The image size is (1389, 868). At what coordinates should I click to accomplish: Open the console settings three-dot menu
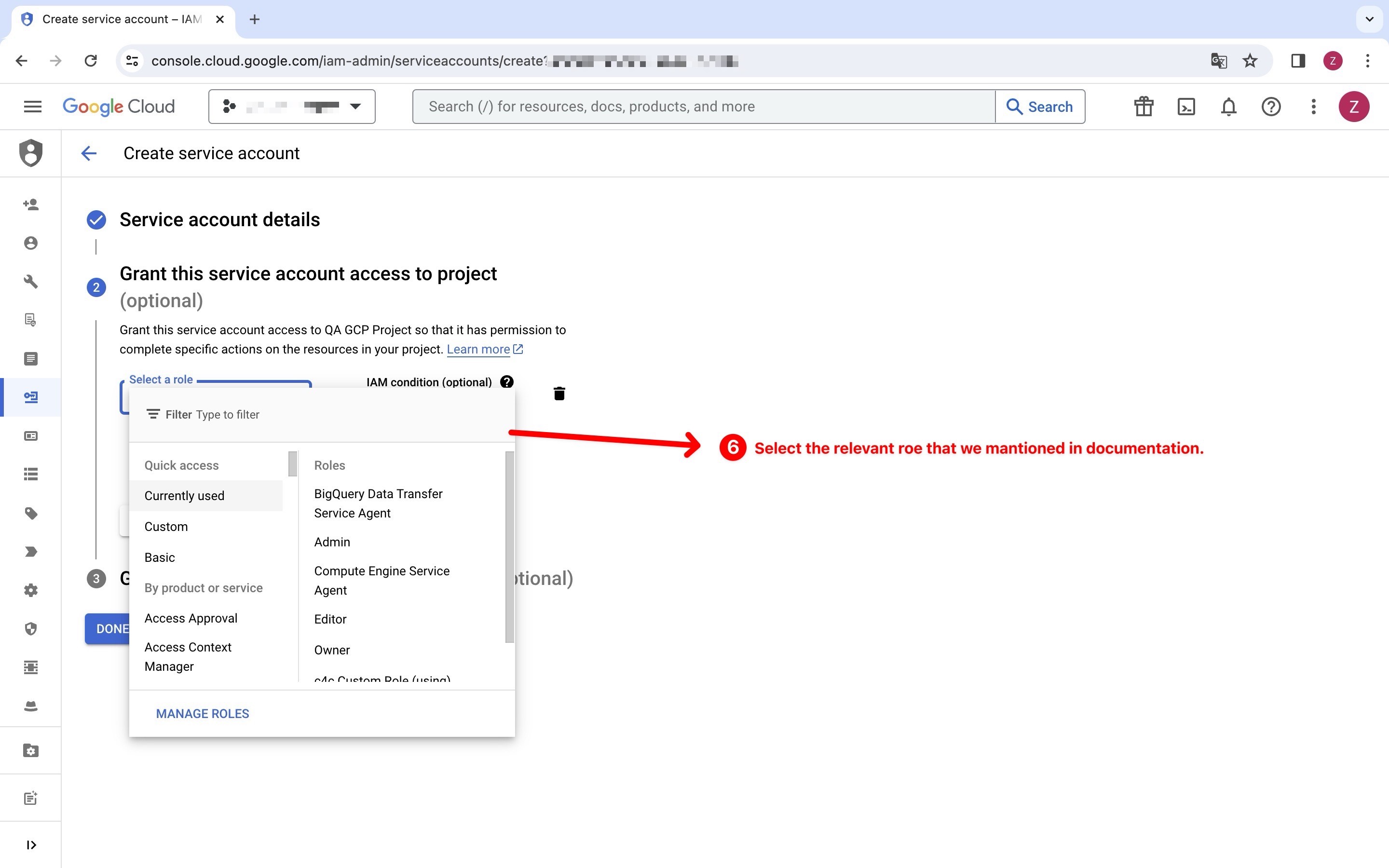[x=1313, y=106]
